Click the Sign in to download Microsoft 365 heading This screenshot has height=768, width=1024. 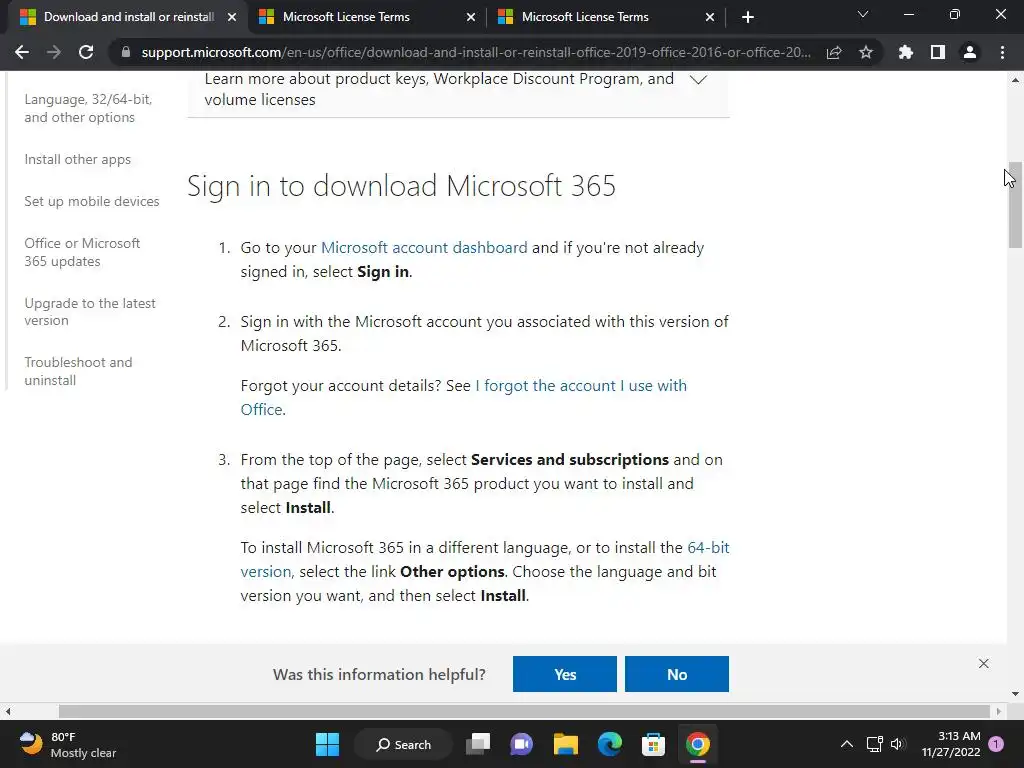(x=402, y=186)
